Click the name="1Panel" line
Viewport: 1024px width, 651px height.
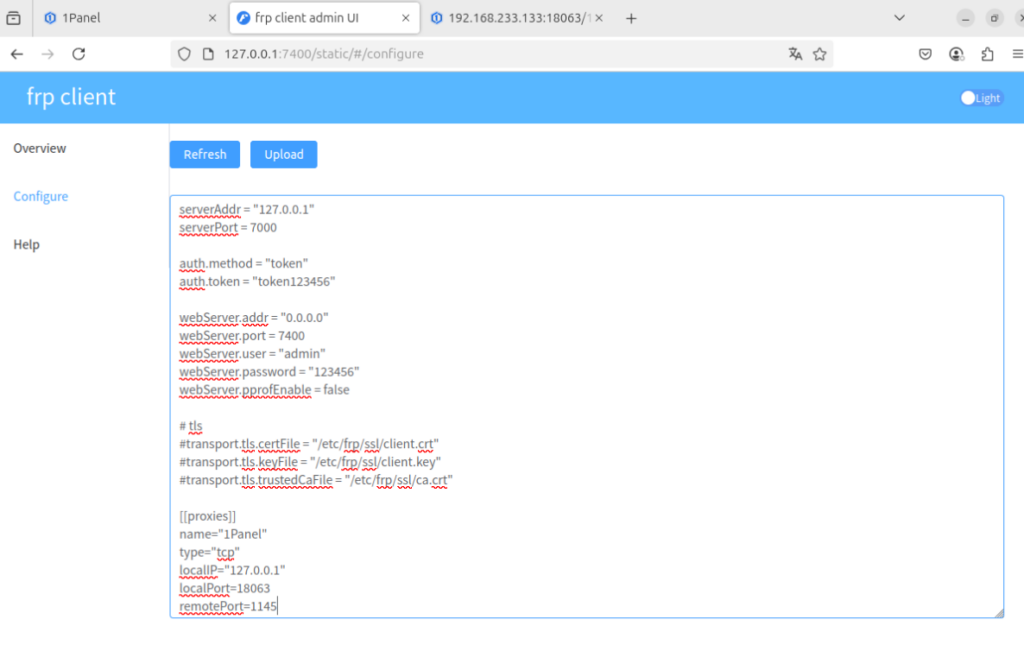point(223,535)
